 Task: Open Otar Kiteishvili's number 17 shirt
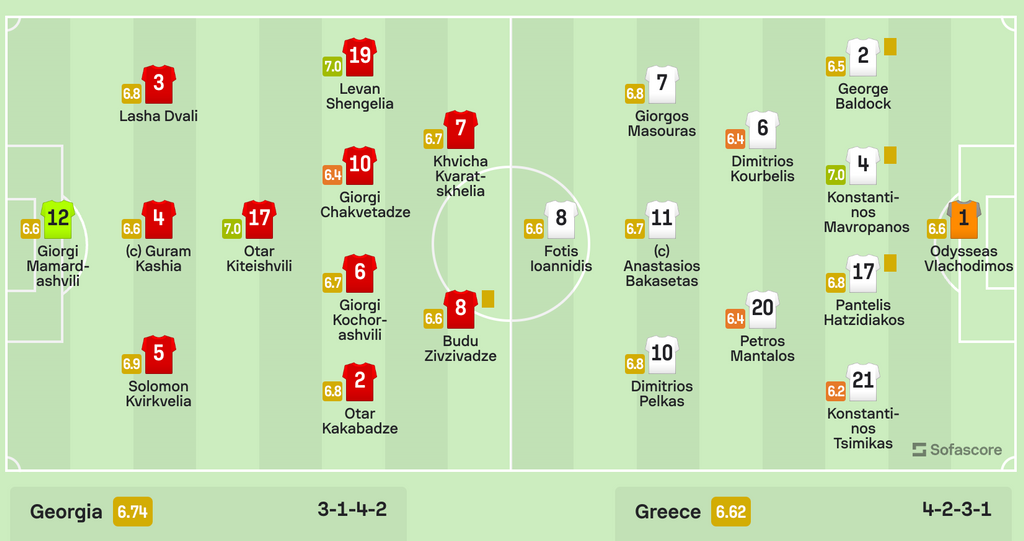pyautogui.click(x=259, y=219)
